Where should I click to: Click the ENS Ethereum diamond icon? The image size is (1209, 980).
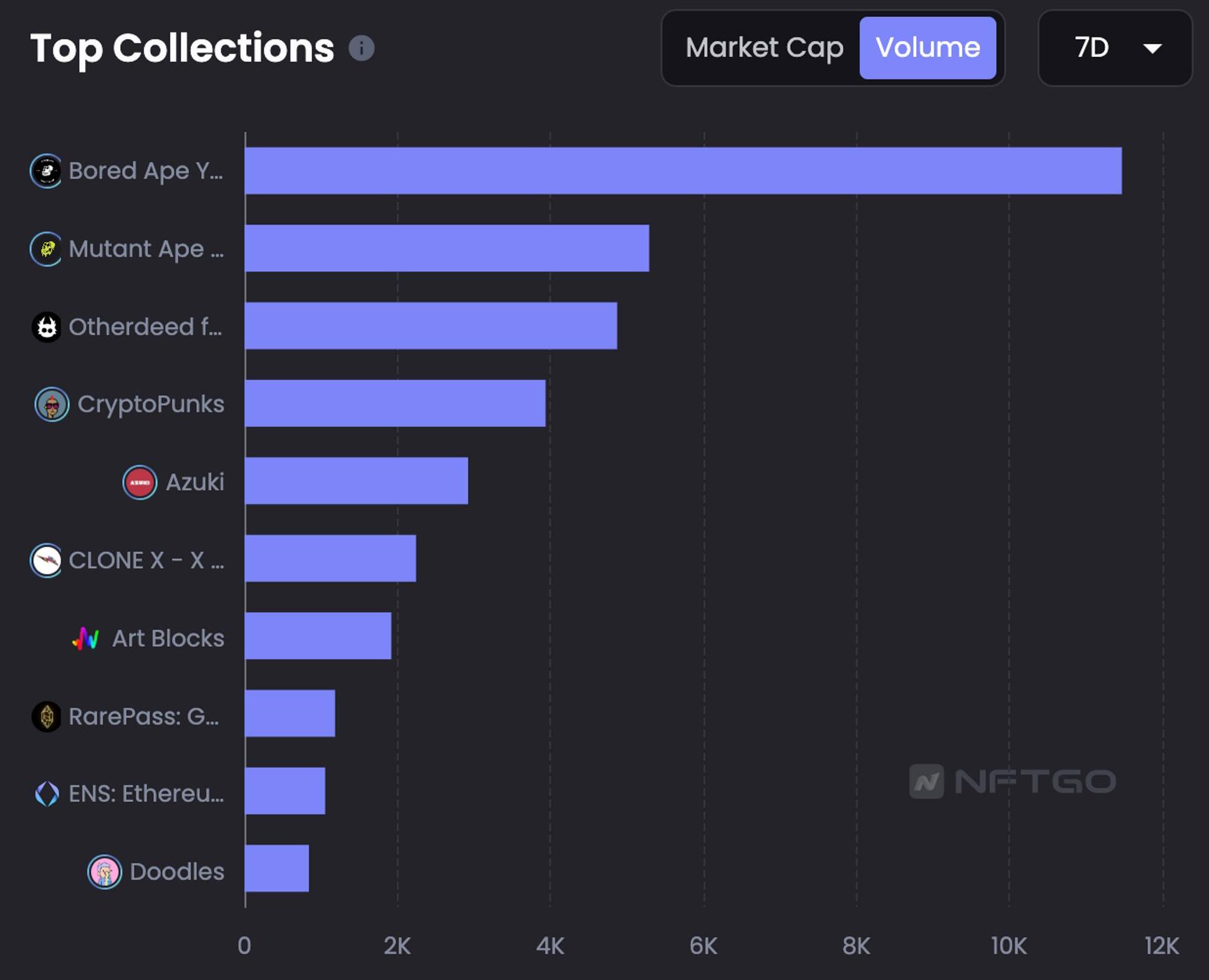click(x=47, y=794)
